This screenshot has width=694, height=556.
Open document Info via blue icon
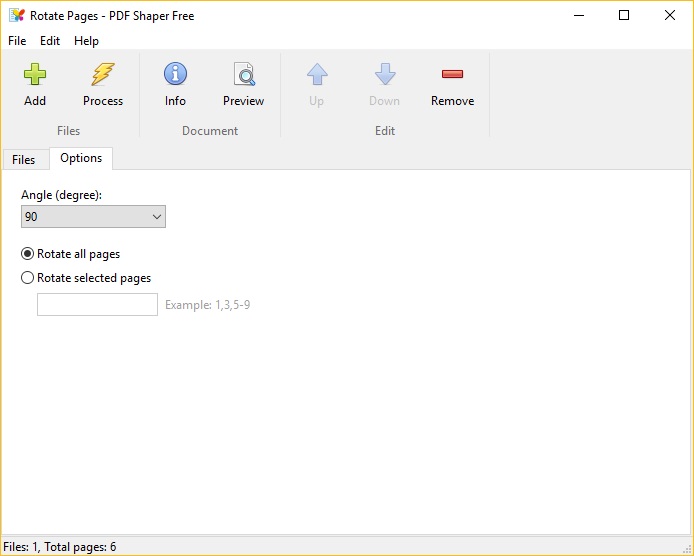click(x=175, y=73)
